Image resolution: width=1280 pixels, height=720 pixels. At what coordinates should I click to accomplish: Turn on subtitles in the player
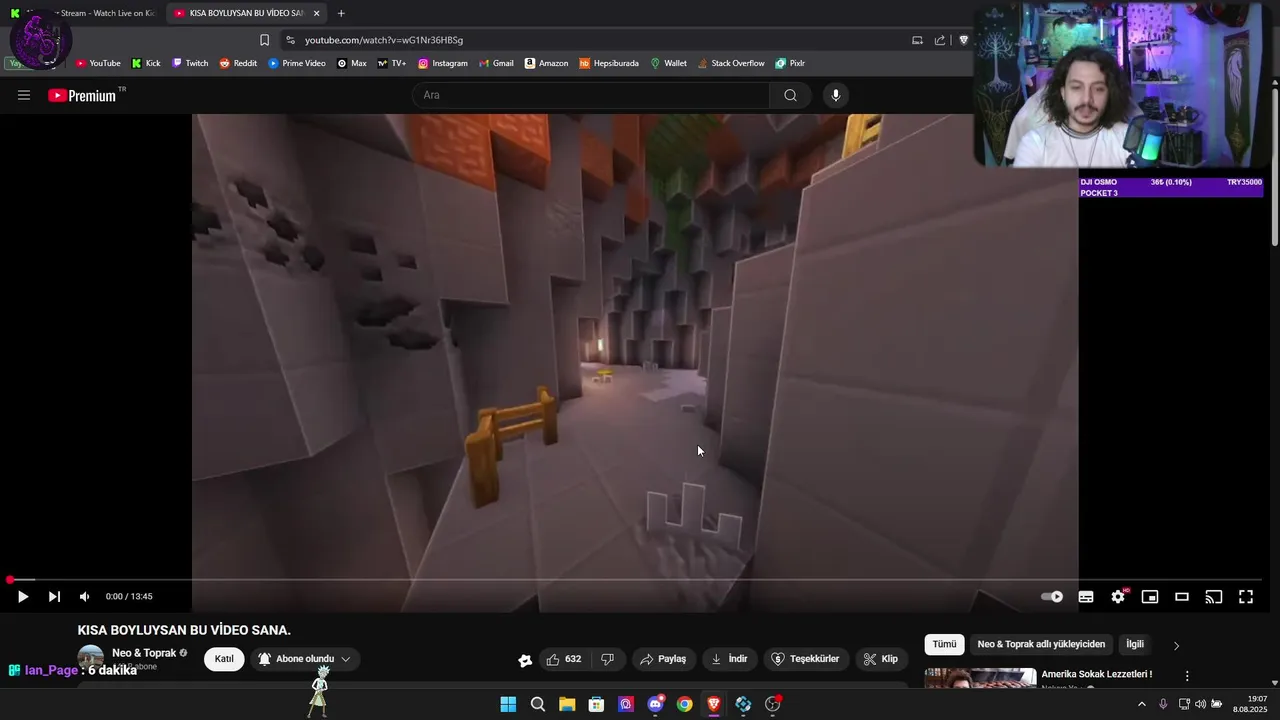[1086, 597]
